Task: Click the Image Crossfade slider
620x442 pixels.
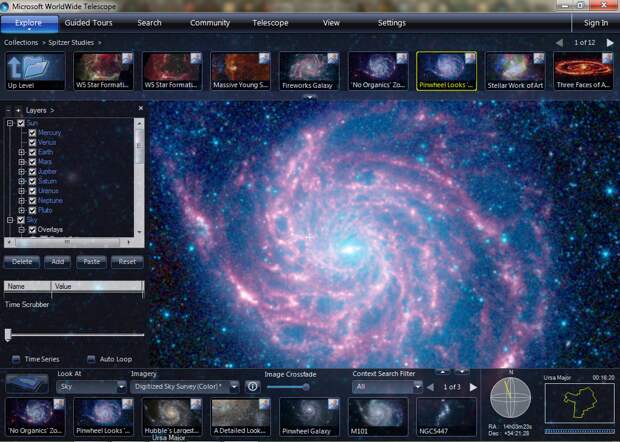Action: point(288,387)
